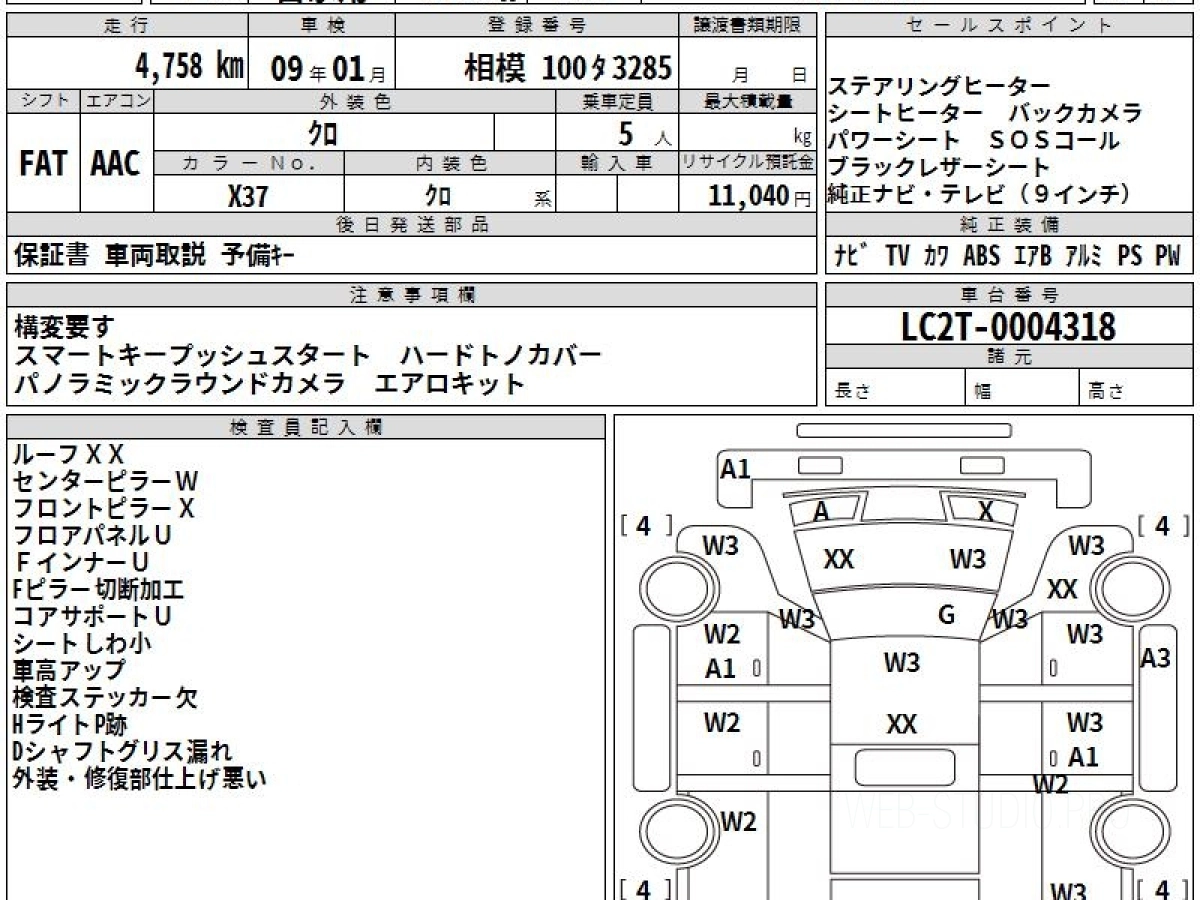Click the 純正装備 header
Screen dimensions: 1200x900
point(1009,225)
